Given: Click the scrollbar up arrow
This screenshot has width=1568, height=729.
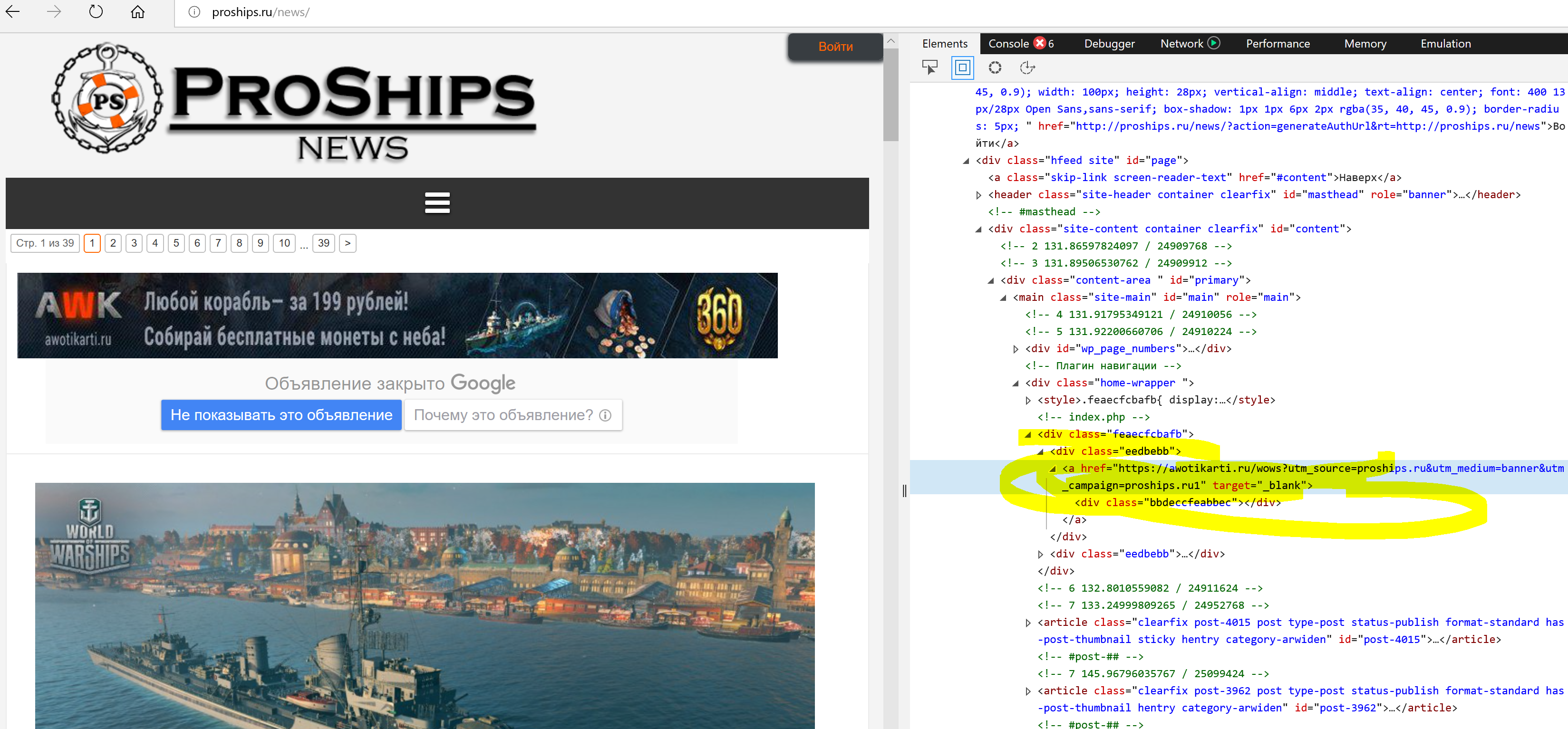Looking at the screenshot, I should point(891,41).
